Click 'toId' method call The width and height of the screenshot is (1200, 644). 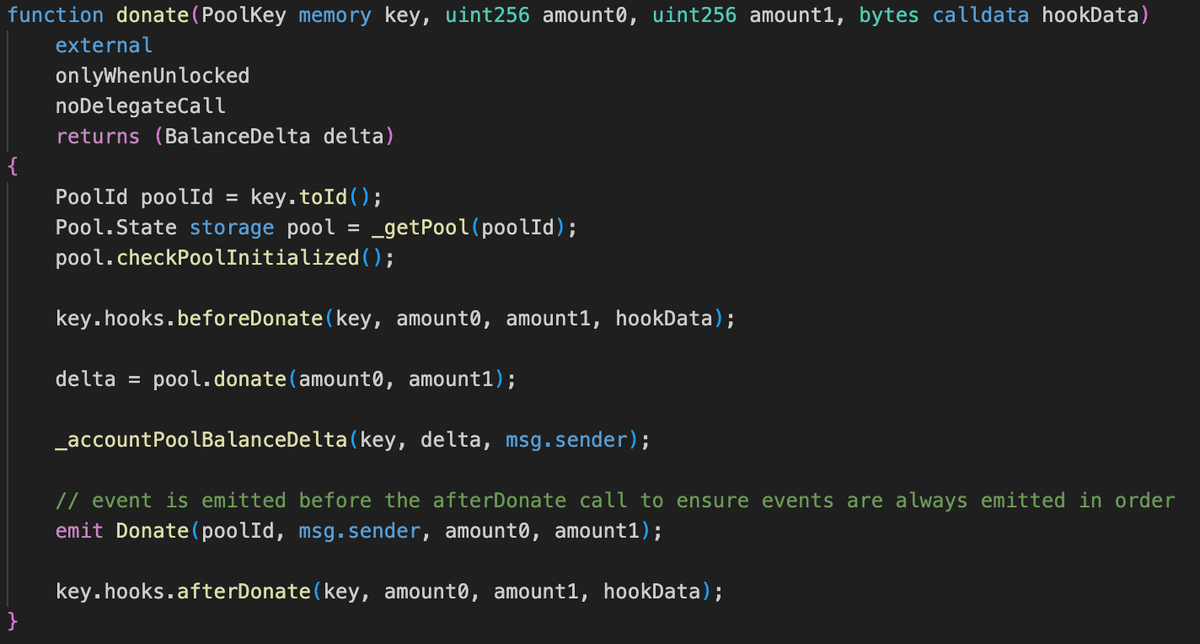click(x=323, y=197)
